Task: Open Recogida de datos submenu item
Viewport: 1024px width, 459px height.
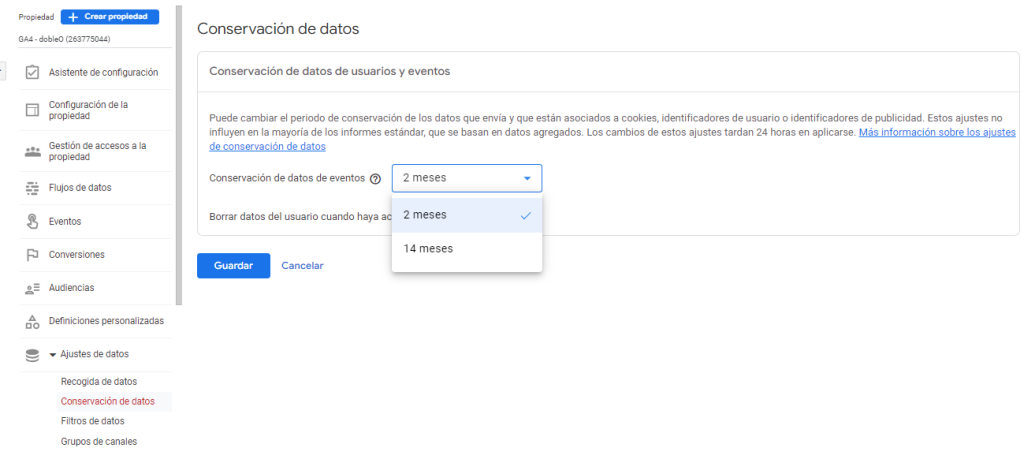Action: point(98,381)
